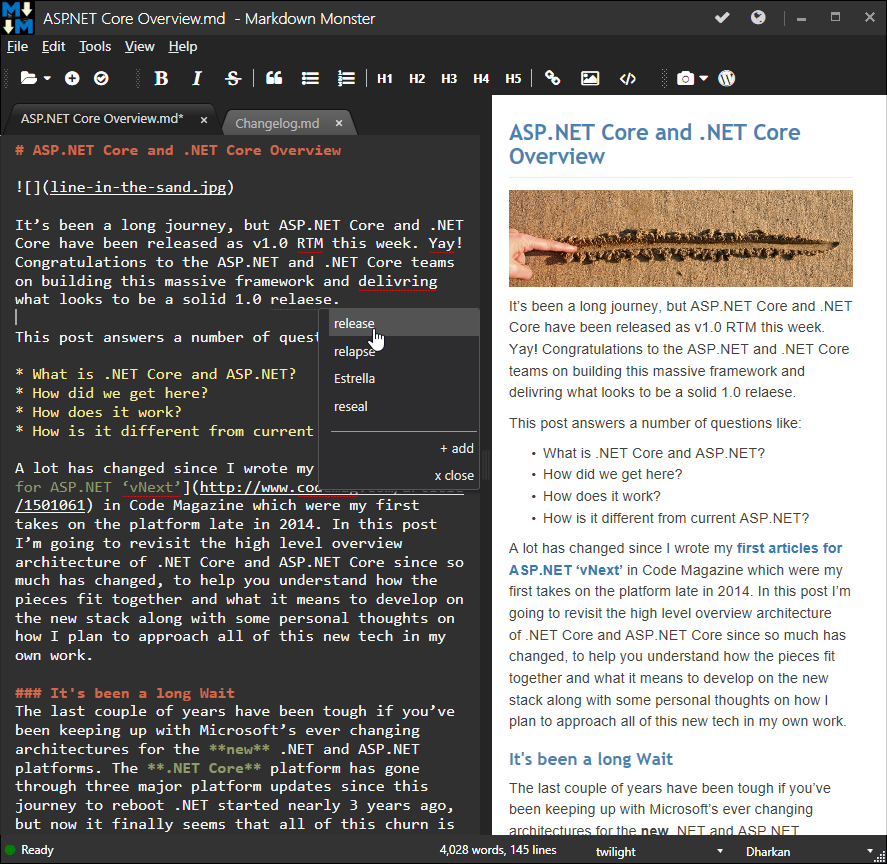Apply H4 heading
The image size is (887, 864).
pos(481,79)
